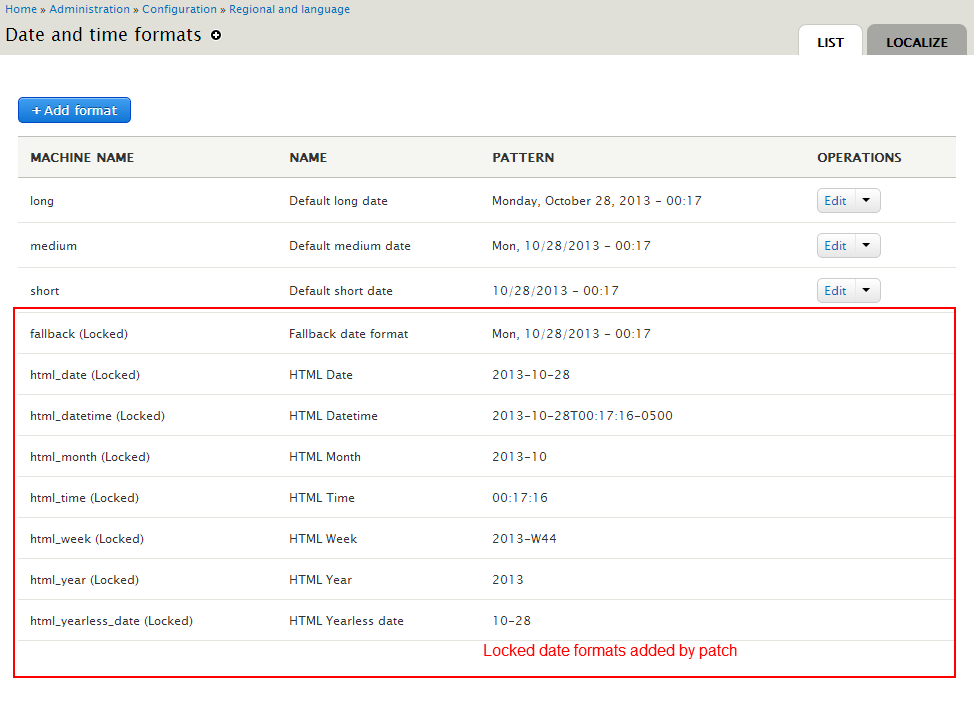The width and height of the screenshot is (974, 701).
Task: Expand operations dropdown for the medium format
Action: (866, 246)
